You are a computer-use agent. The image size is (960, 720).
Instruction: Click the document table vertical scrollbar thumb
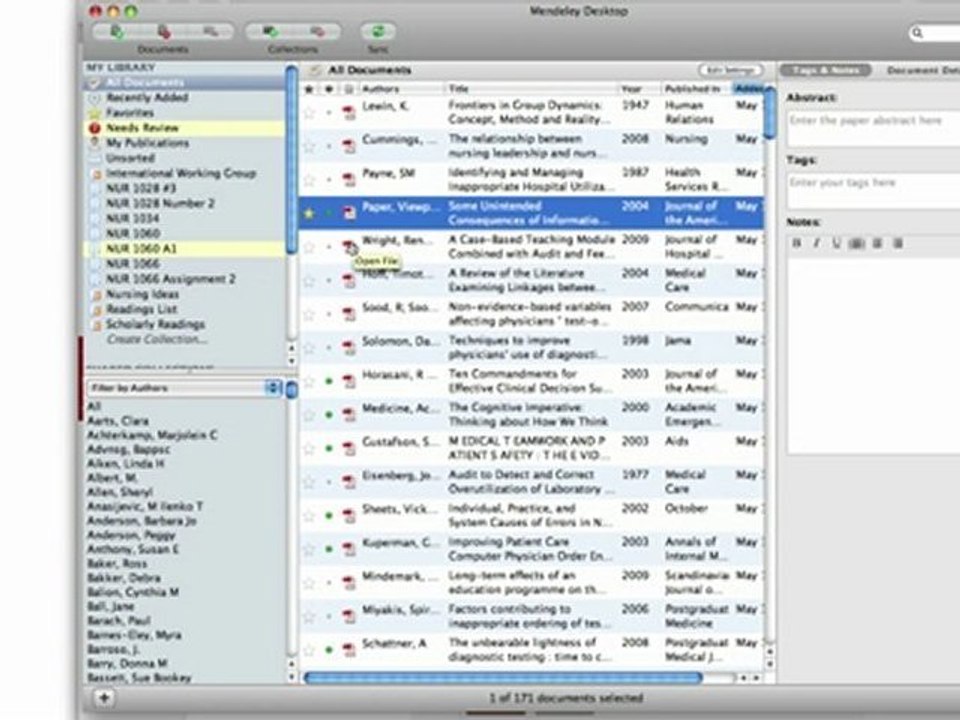tap(770, 113)
